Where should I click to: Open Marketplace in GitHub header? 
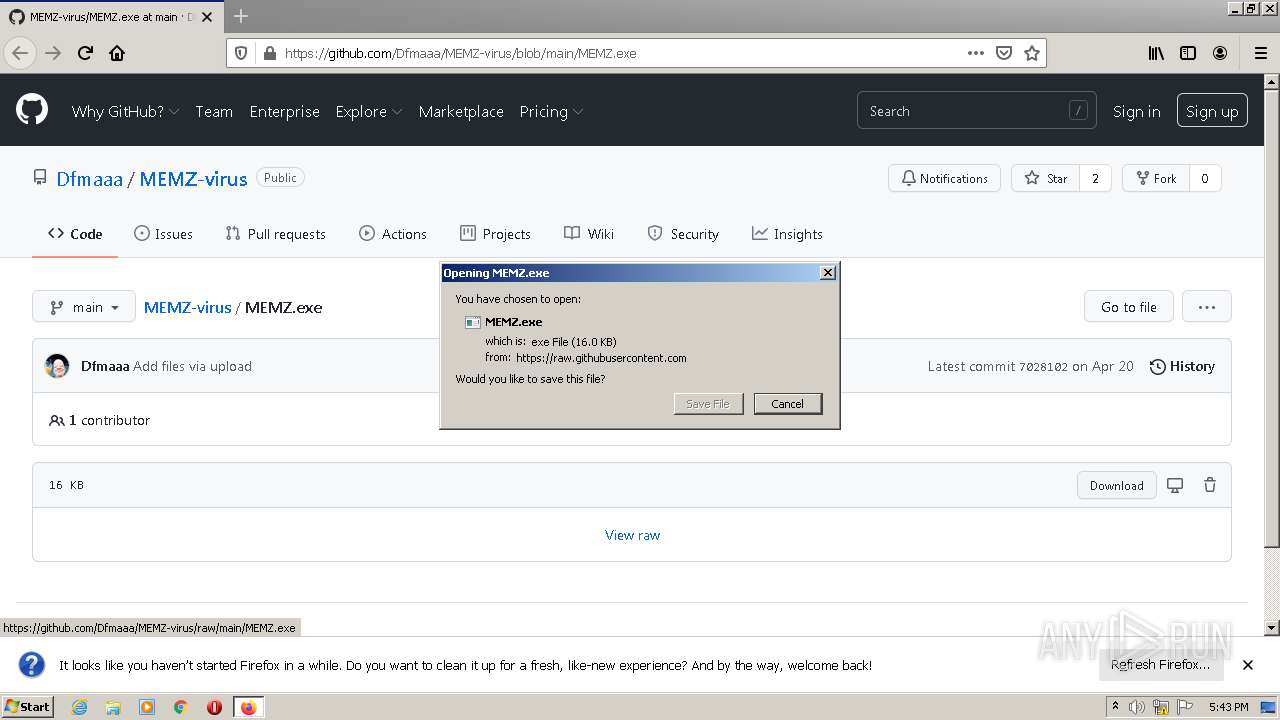[461, 111]
